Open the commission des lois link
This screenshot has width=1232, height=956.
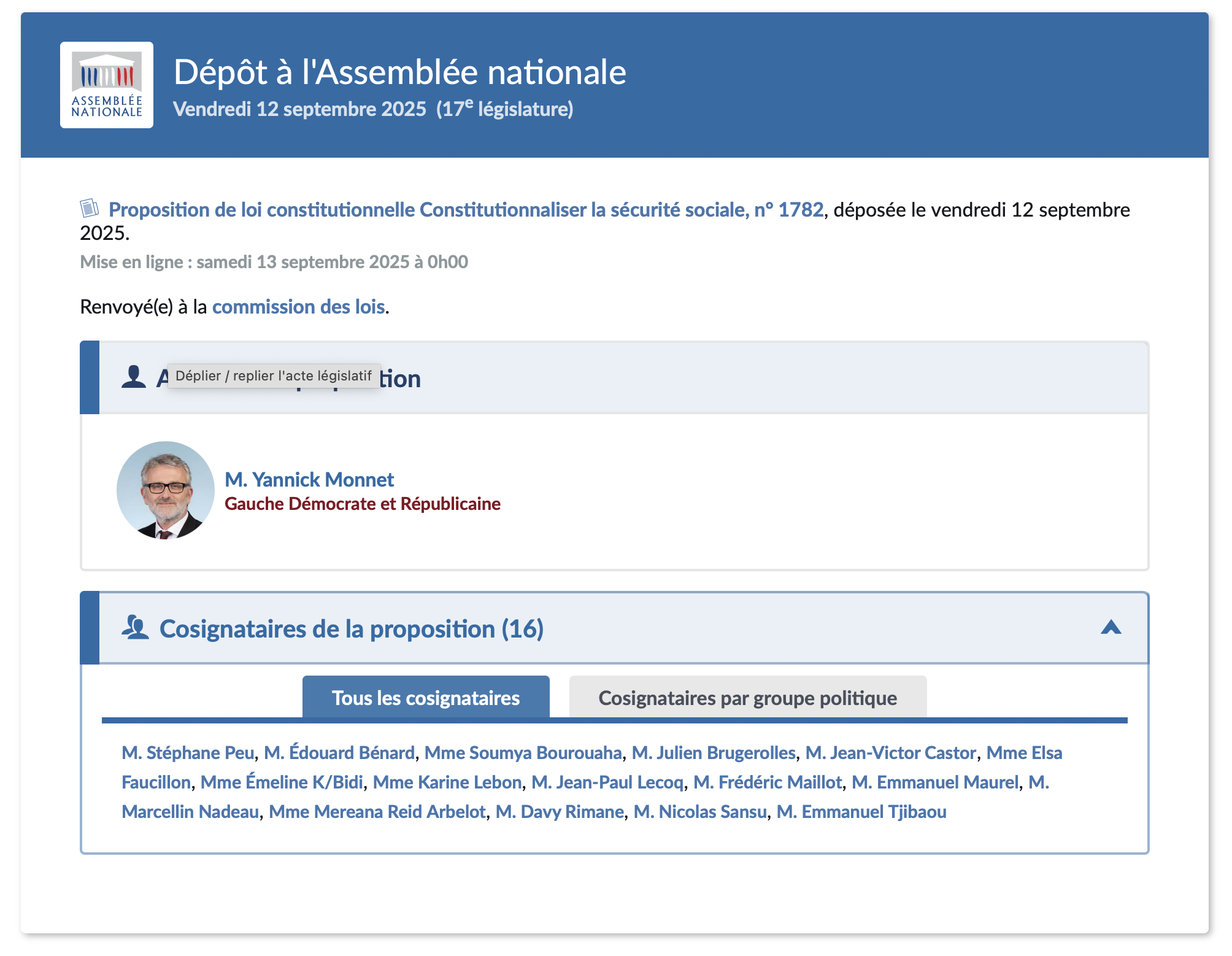coord(298,307)
